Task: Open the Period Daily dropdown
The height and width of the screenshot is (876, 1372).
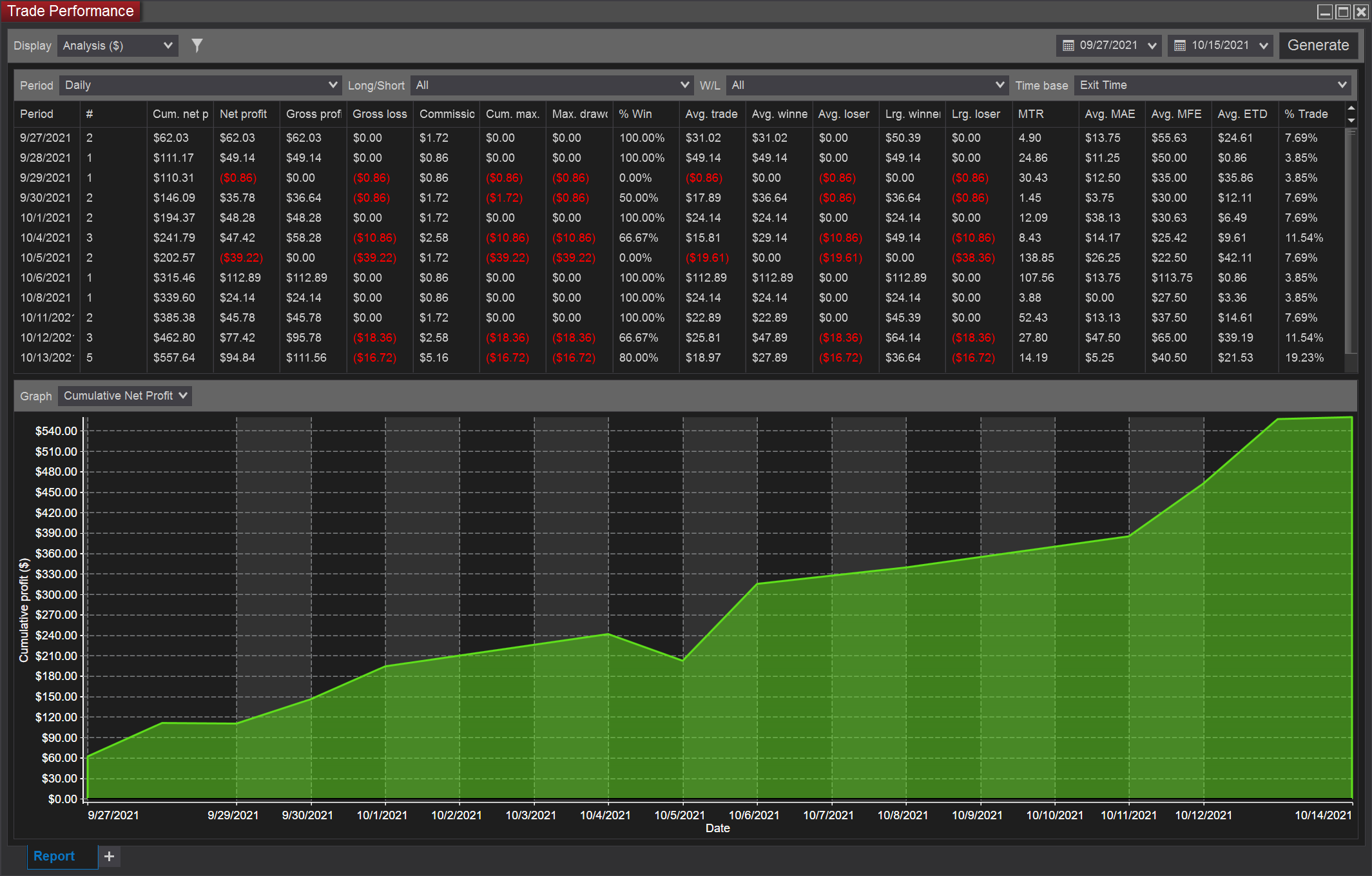Action: tap(200, 85)
